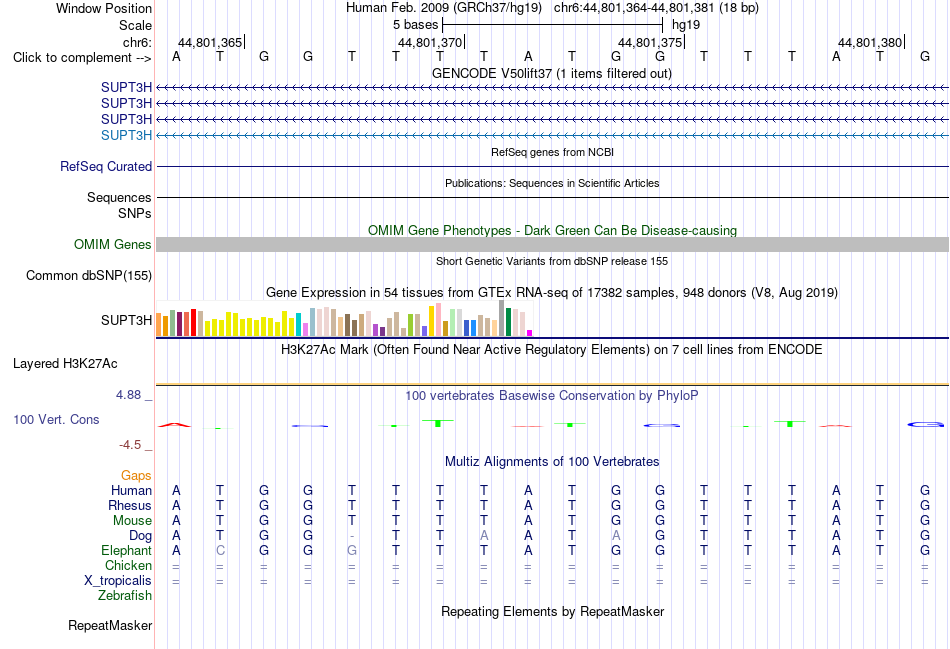
Task: Click position marker 44,801,375
Action: pos(651,42)
